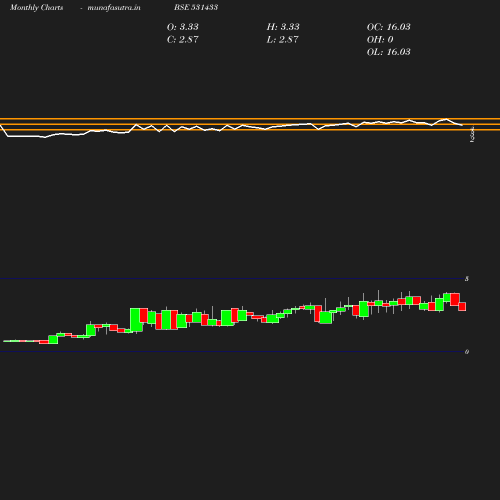Click the 'BSE 531433' symbol label
This screenshot has width=500, height=500.
click(x=196, y=7)
